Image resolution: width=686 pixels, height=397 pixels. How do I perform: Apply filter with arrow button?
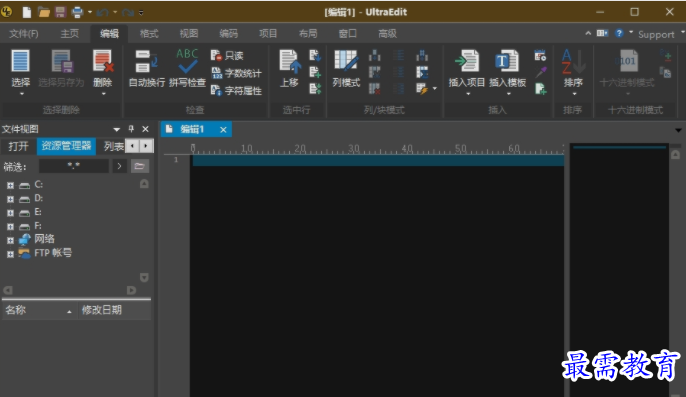coord(119,166)
